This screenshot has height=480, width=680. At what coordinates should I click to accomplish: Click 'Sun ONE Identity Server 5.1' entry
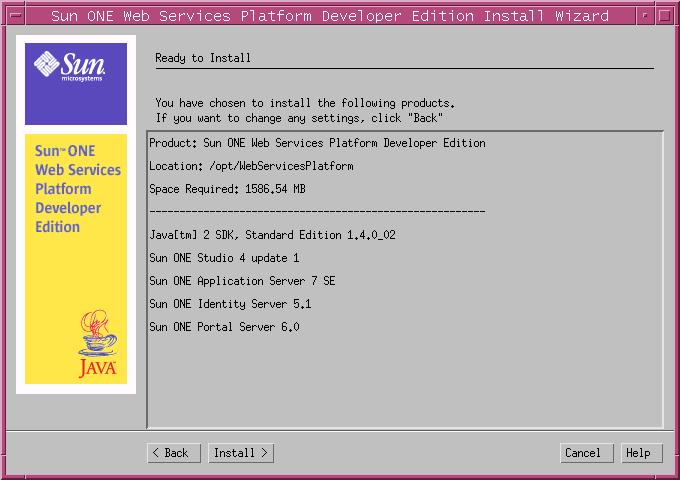click(x=230, y=304)
